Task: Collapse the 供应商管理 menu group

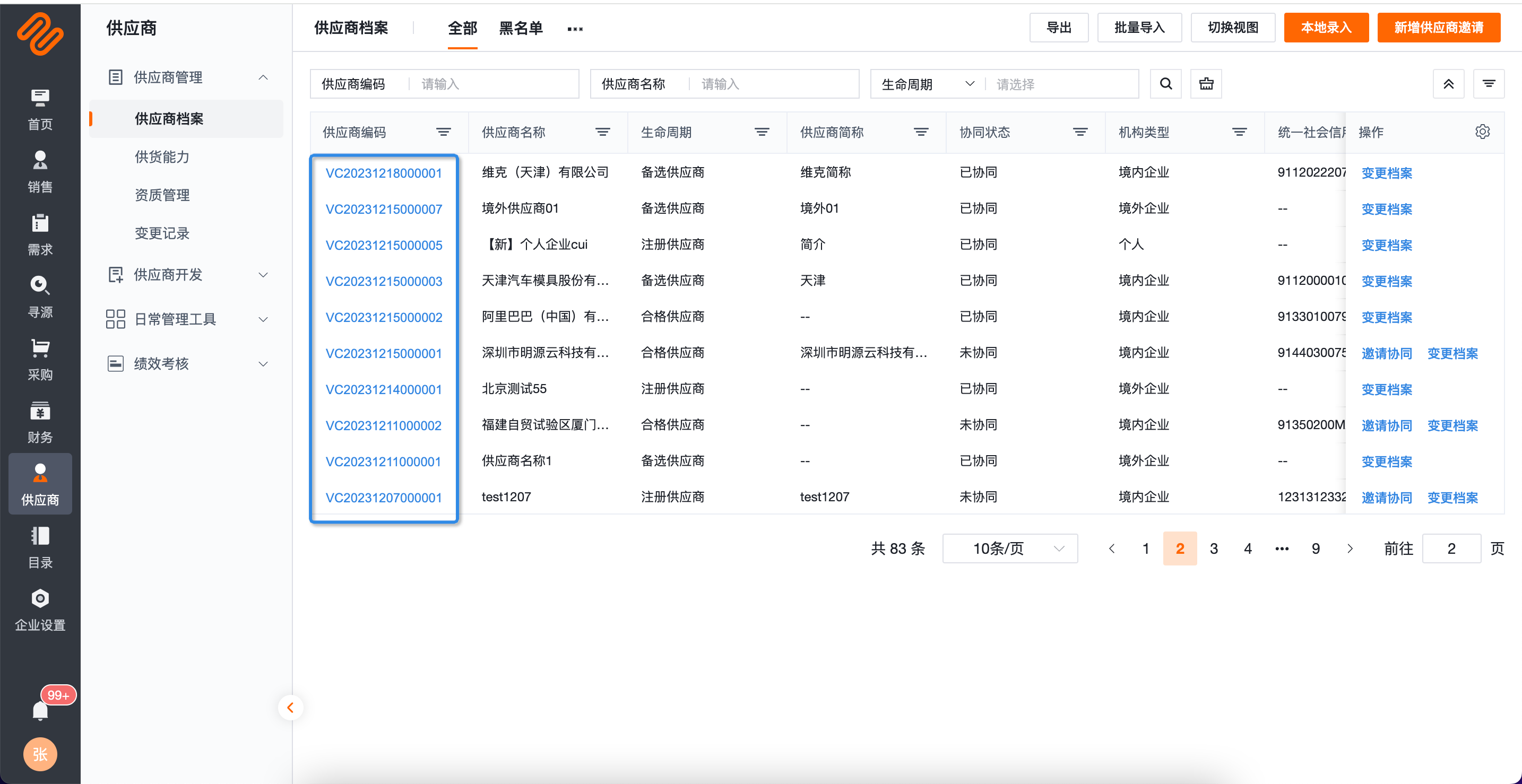Action: (x=264, y=77)
